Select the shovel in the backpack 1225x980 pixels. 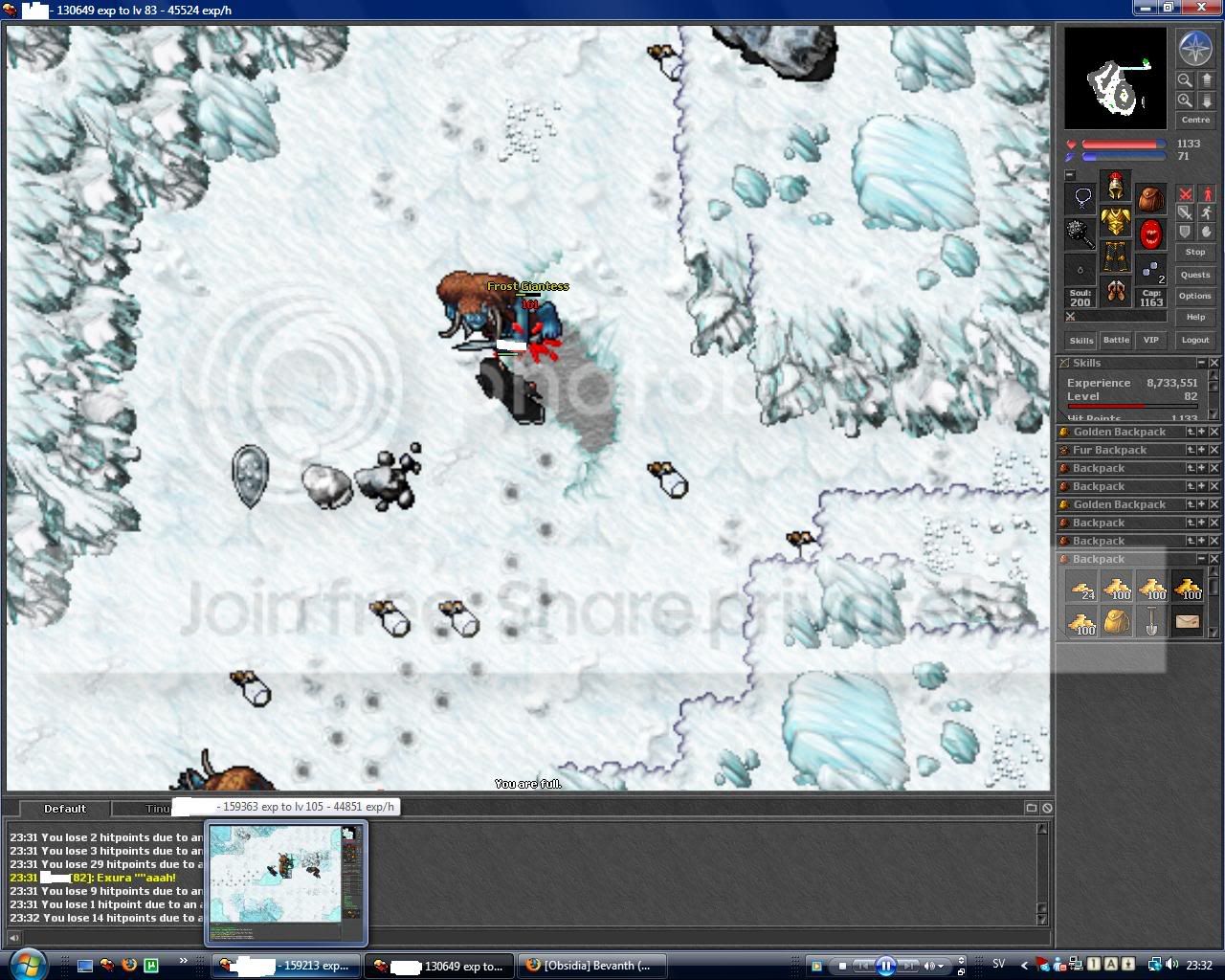click(x=1152, y=623)
